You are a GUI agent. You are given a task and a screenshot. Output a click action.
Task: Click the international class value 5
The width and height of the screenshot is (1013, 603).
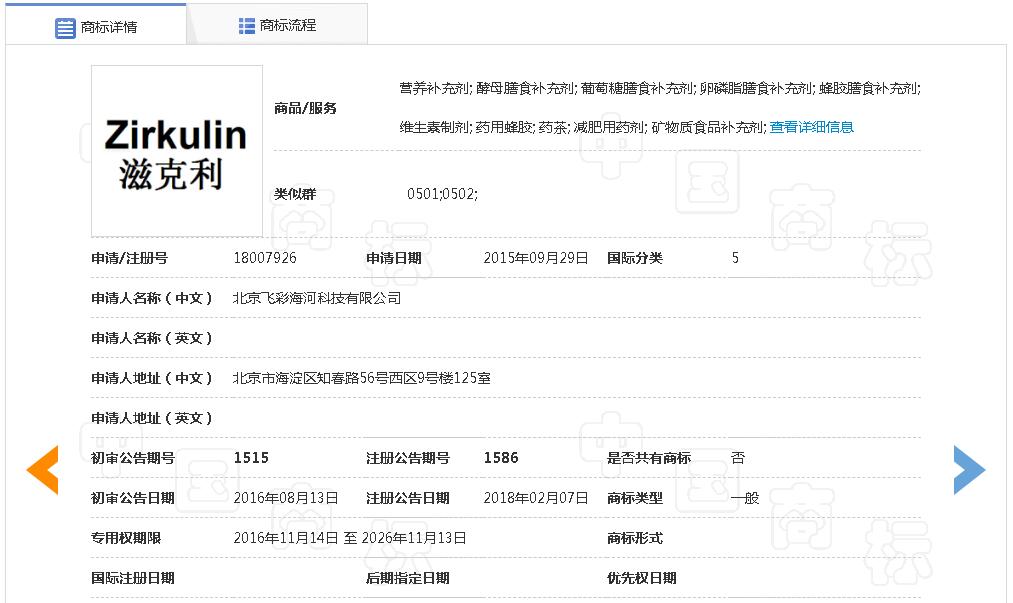(735, 258)
